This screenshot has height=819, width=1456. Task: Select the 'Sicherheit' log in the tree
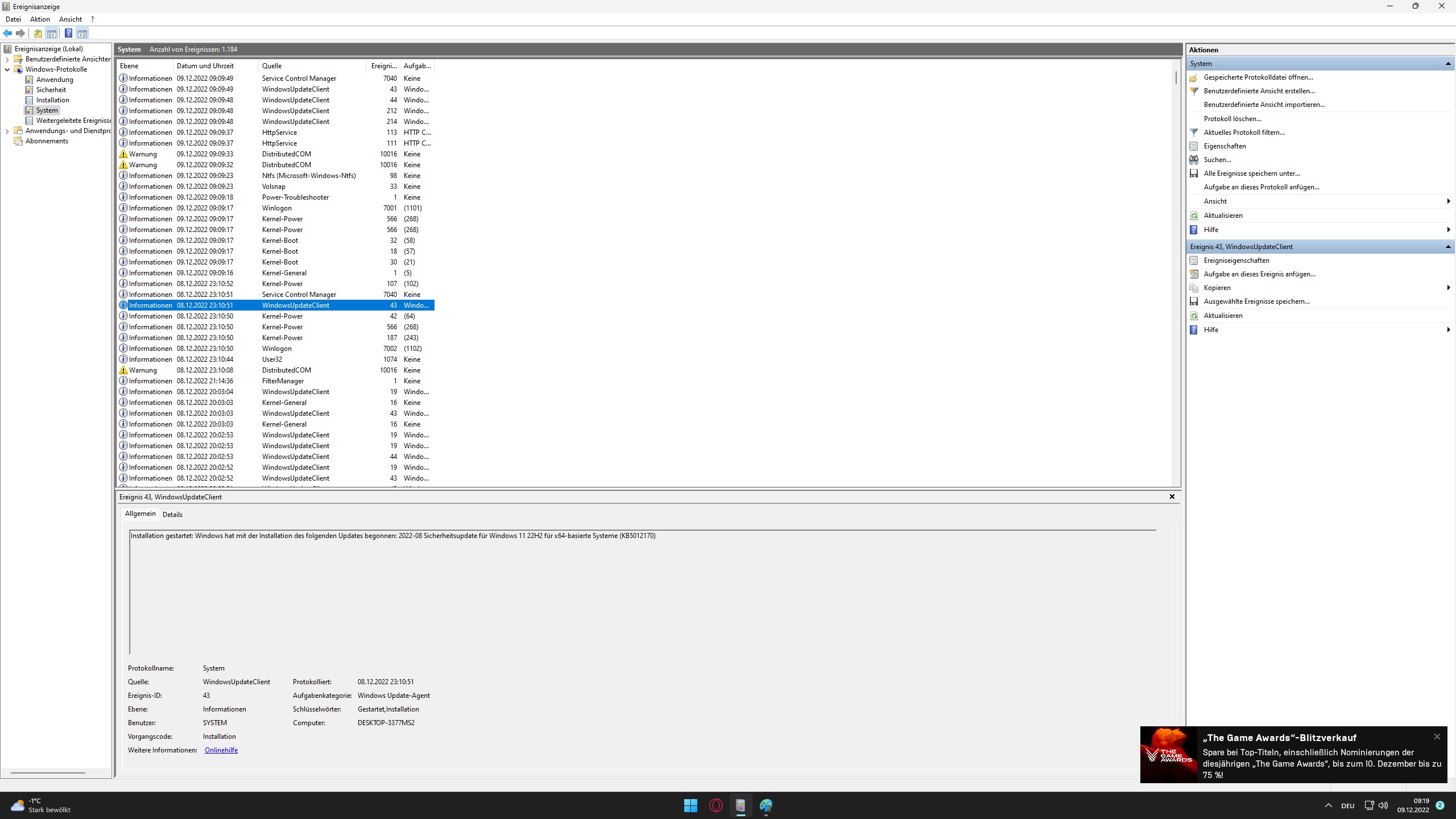tap(51, 90)
